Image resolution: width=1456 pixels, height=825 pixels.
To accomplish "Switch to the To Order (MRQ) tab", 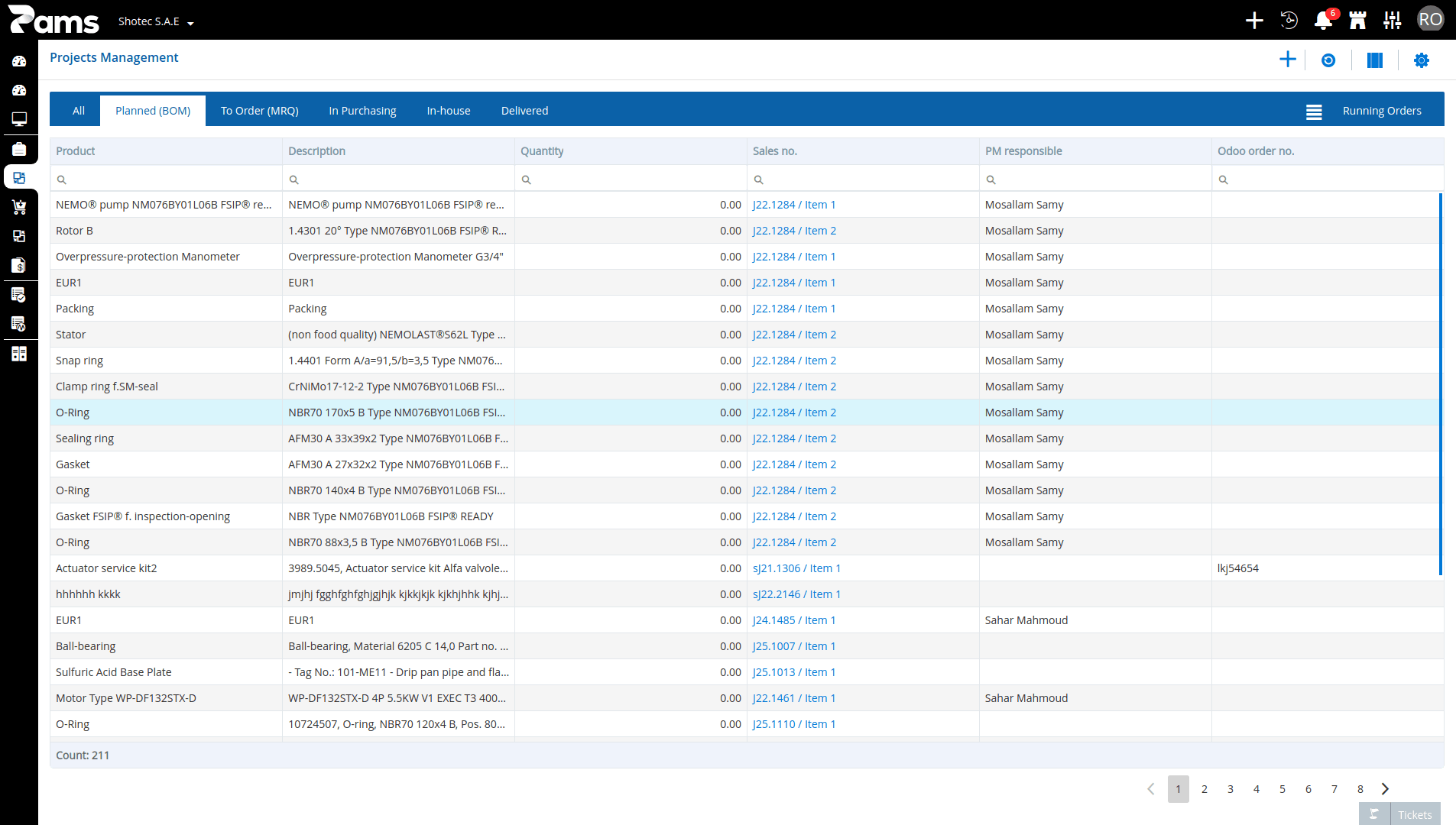I will coord(260,111).
